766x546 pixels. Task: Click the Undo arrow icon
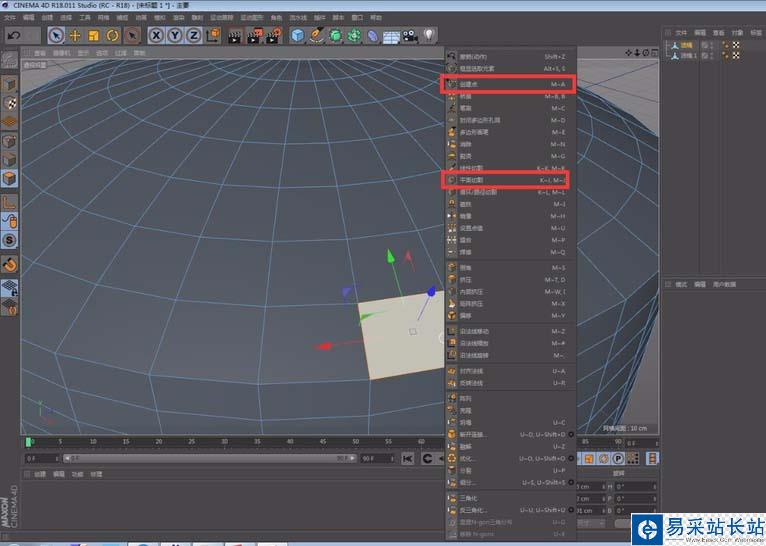[x=14, y=35]
